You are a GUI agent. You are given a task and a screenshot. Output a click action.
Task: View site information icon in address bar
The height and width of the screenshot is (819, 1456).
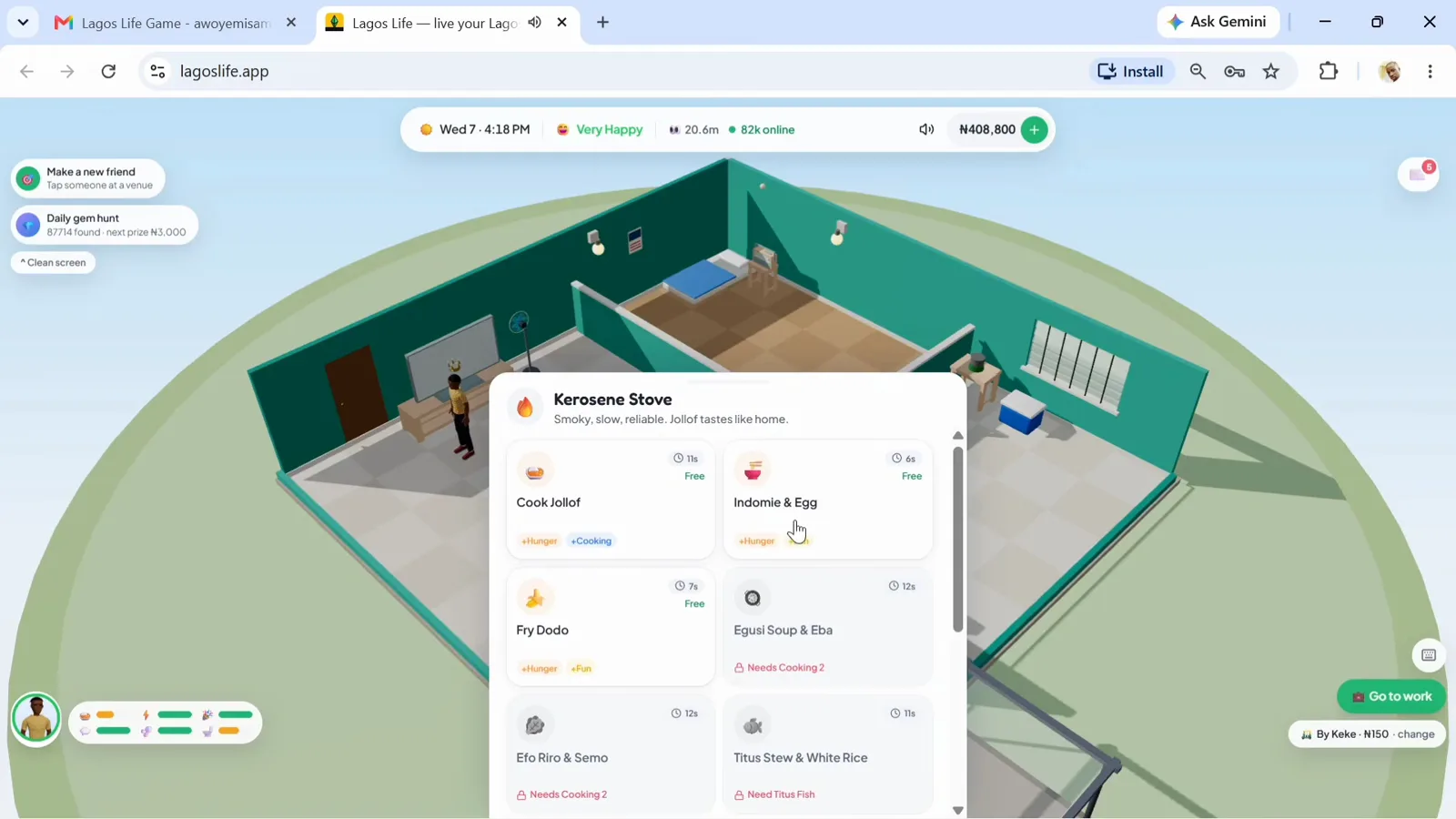157,71
